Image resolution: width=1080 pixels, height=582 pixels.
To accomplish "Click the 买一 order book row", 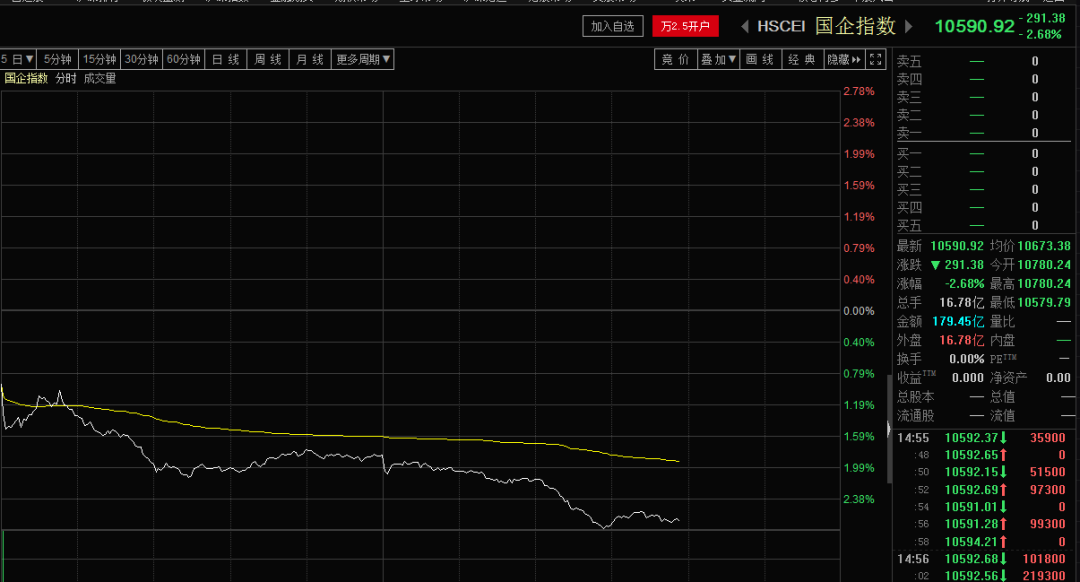I will click(982, 154).
